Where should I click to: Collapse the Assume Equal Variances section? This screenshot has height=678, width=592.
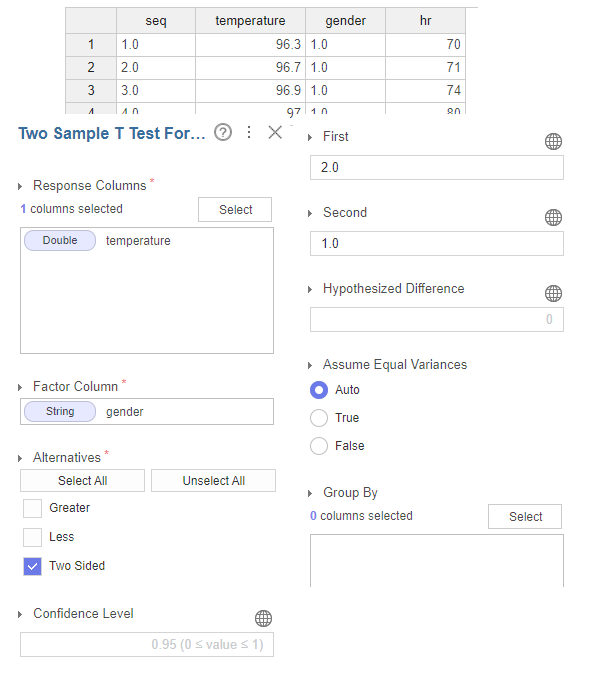(310, 366)
